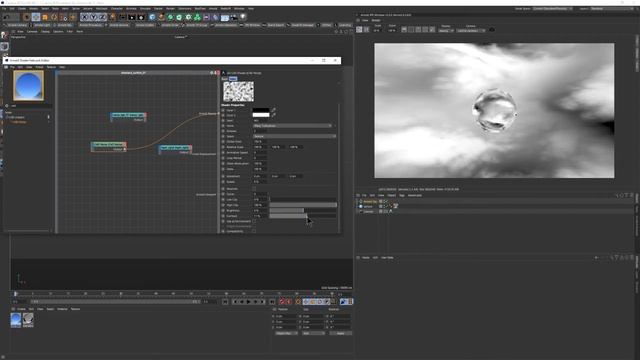Click the Color 2 white swatch
This screenshot has width=640, height=360.
tap(261, 115)
